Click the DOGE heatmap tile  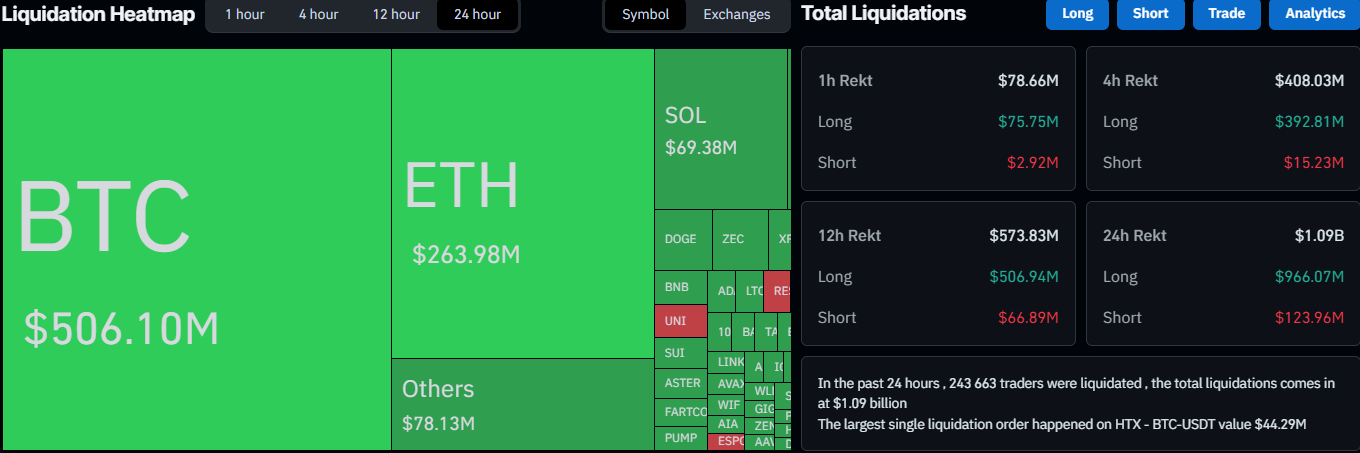click(x=682, y=240)
